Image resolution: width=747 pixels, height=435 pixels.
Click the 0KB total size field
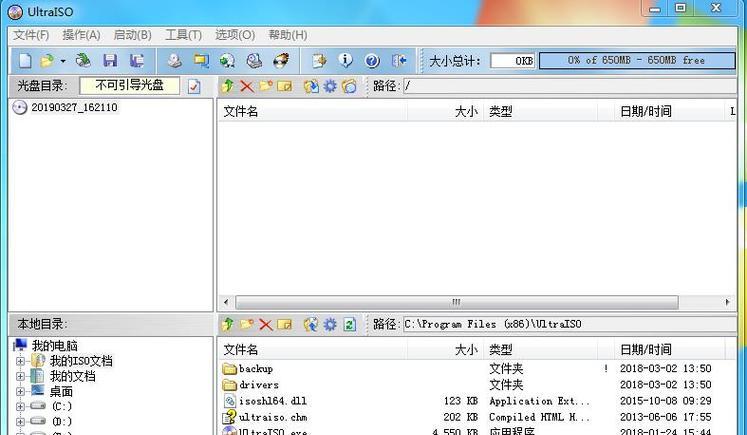pyautogui.click(x=513, y=61)
